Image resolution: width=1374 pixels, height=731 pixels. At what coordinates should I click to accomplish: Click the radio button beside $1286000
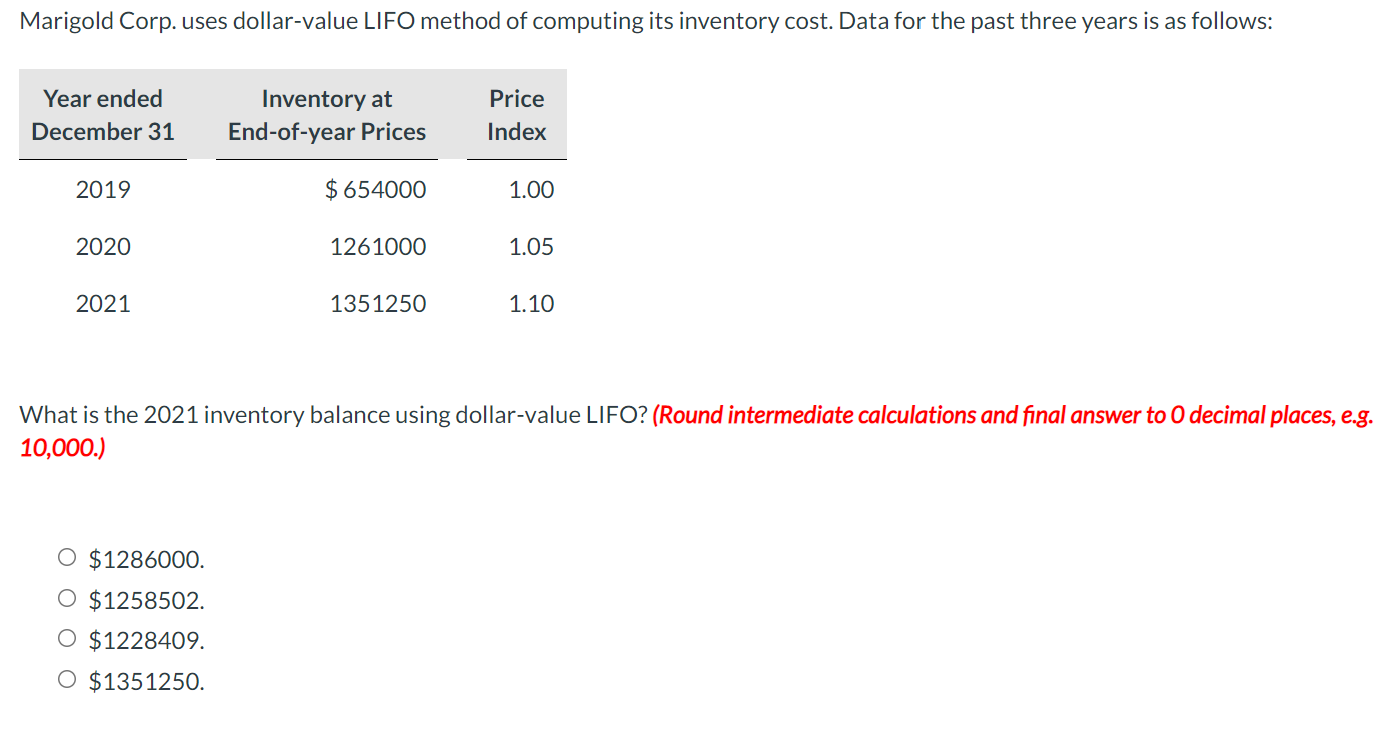coord(66,556)
